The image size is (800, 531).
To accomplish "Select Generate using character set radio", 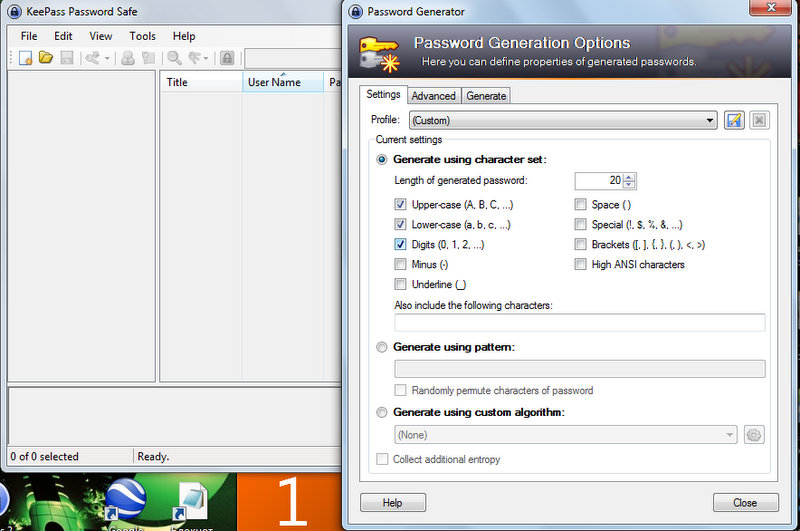I will click(x=382, y=160).
